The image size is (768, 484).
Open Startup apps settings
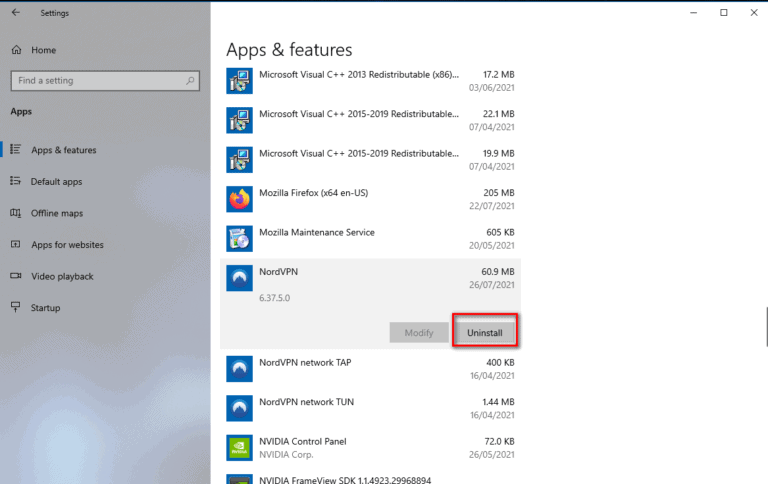point(45,308)
